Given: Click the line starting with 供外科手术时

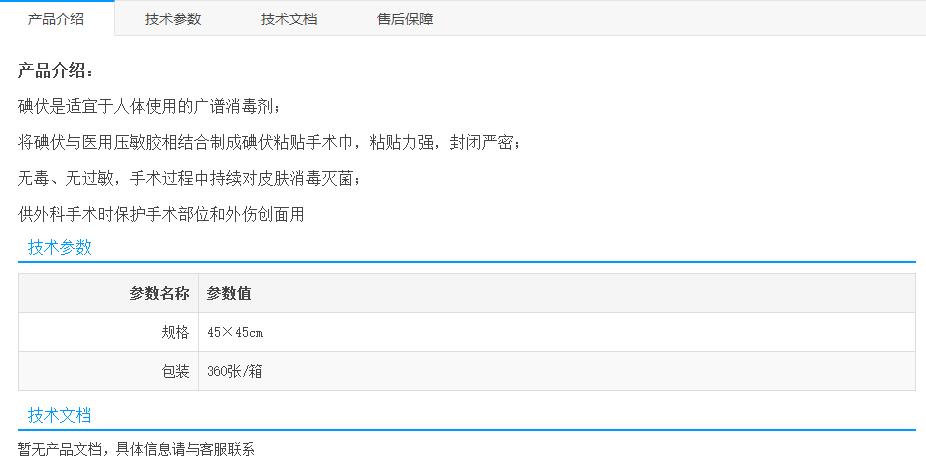Looking at the screenshot, I should pyautogui.click(x=161, y=214).
